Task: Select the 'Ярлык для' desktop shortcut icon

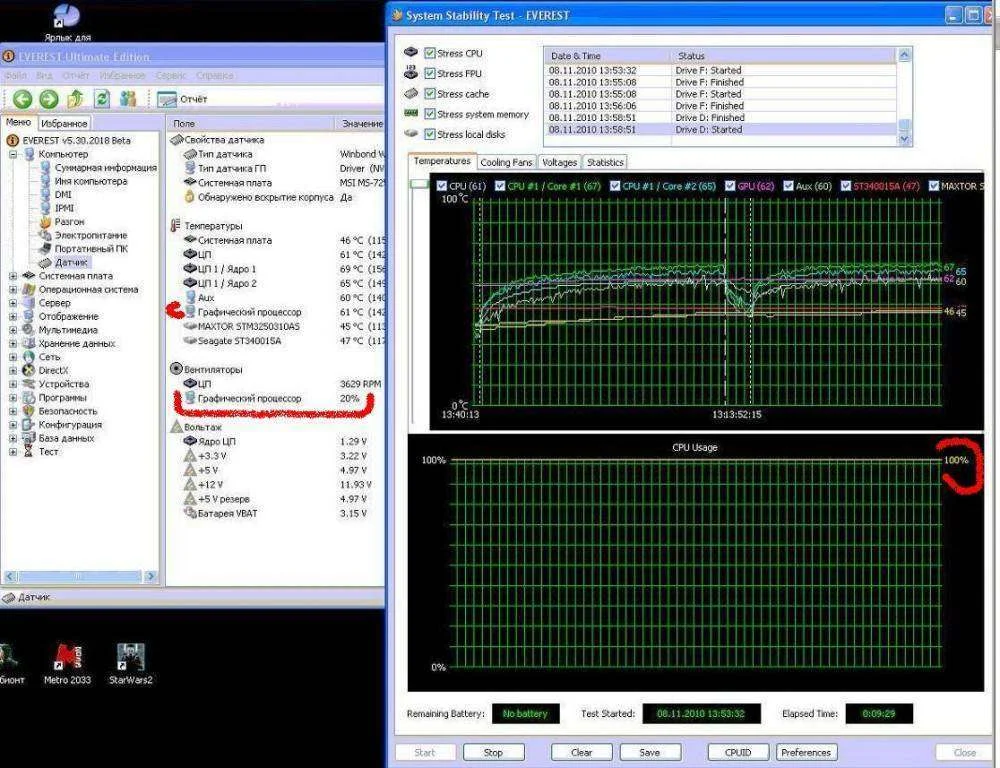Action: click(x=67, y=22)
